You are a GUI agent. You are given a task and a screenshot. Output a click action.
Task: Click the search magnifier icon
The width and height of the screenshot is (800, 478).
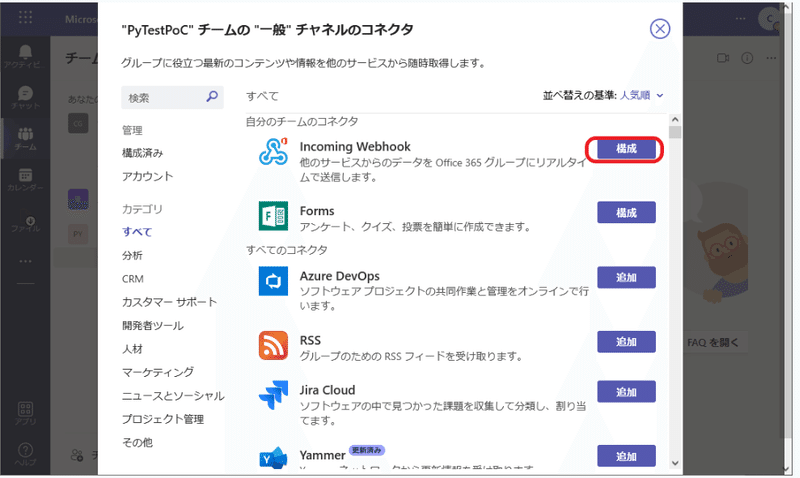[x=212, y=96]
